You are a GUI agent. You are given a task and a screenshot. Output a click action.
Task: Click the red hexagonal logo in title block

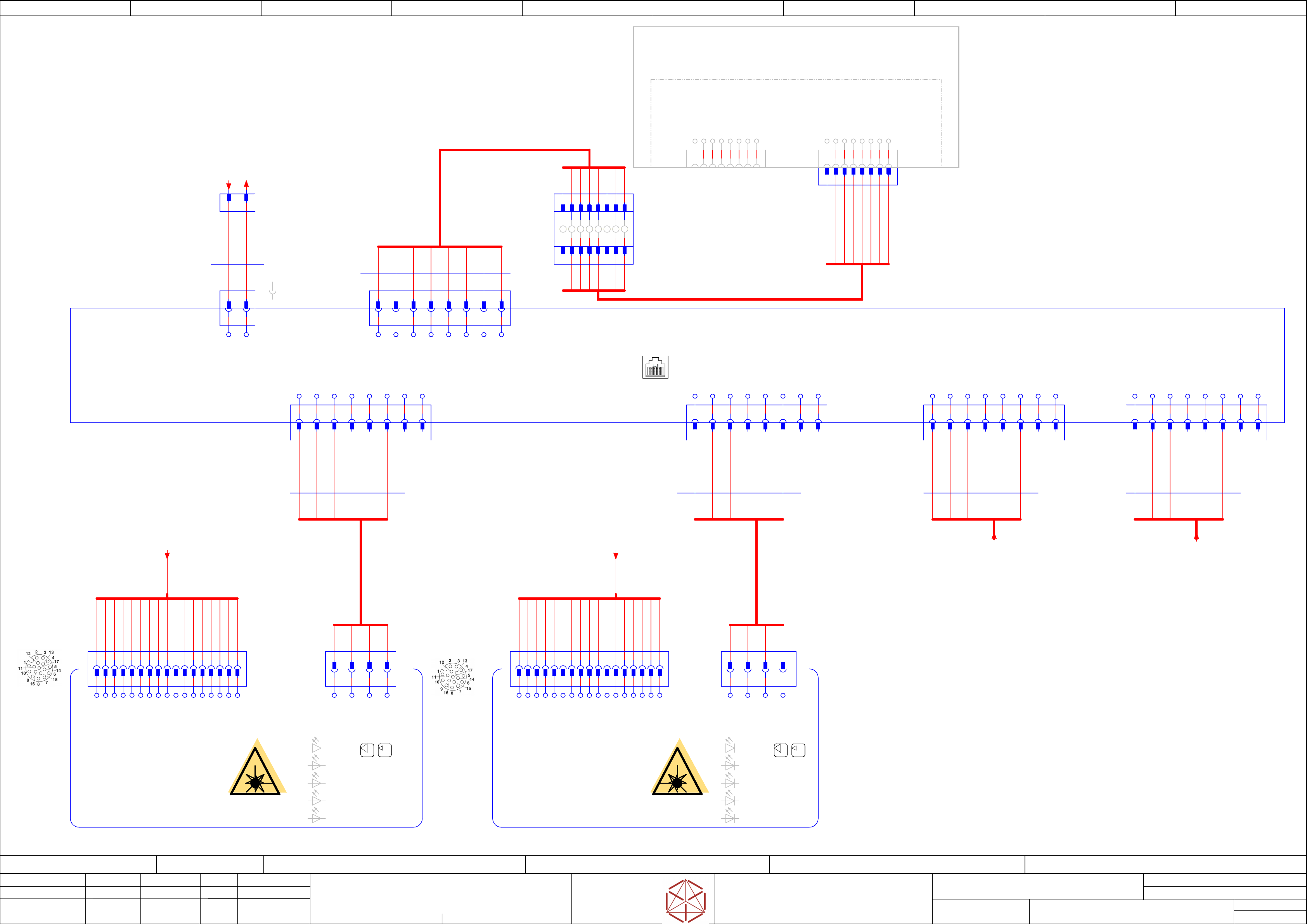click(686, 901)
